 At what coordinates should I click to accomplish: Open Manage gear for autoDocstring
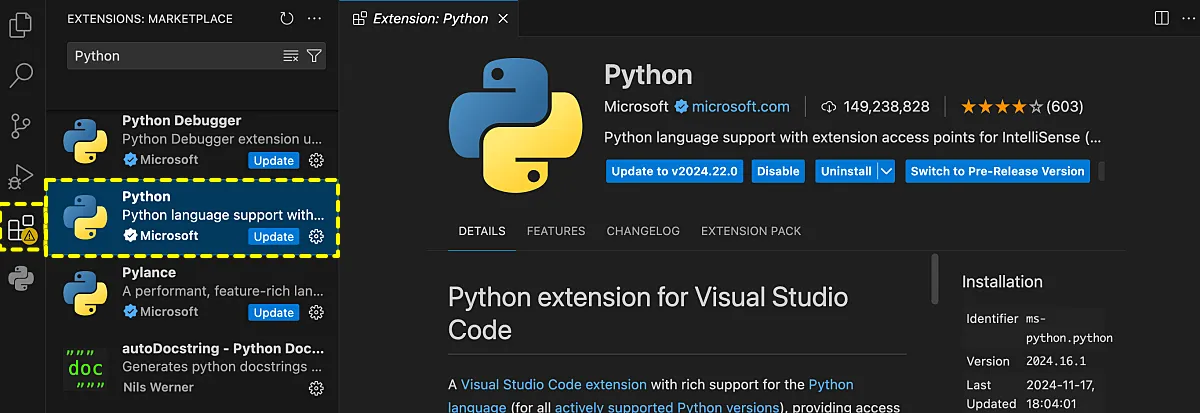pos(316,388)
